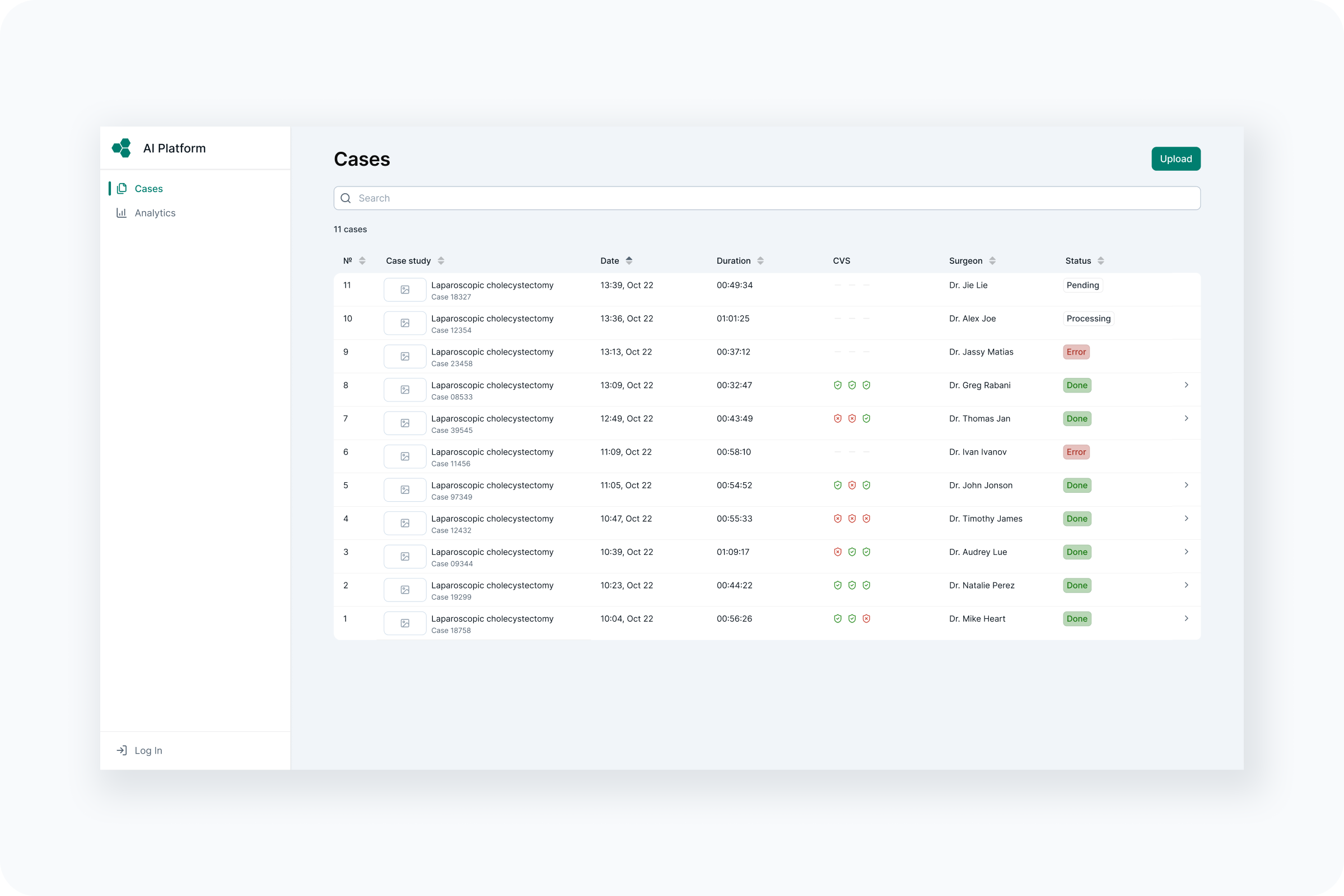This screenshot has width=1344, height=896.
Task: Select the Cases sidebar item
Action: click(148, 189)
